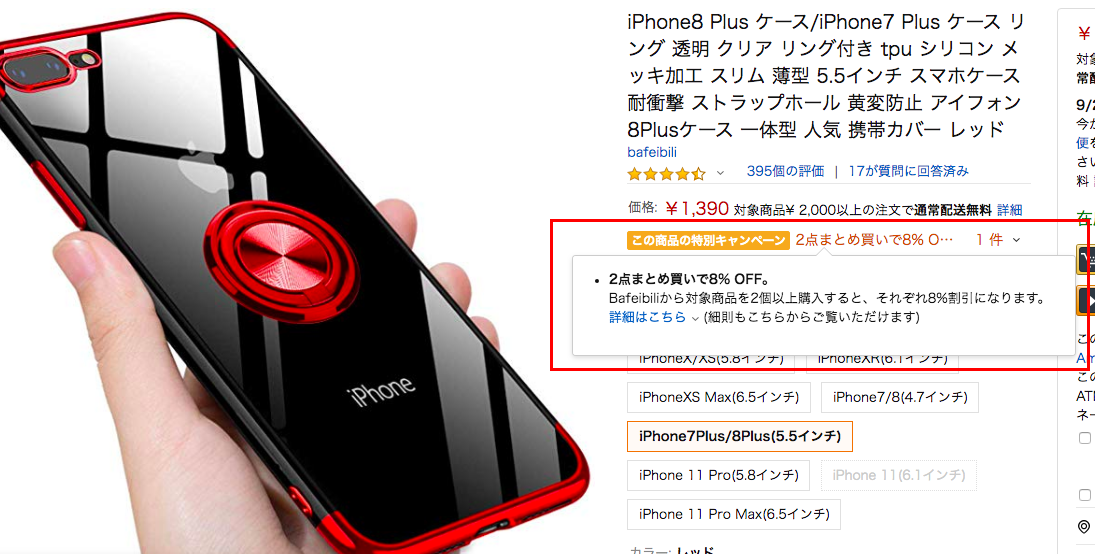Select iPhone7/8(4.7インチ) size option
Viewport: 1095px width, 554px height.
click(899, 398)
